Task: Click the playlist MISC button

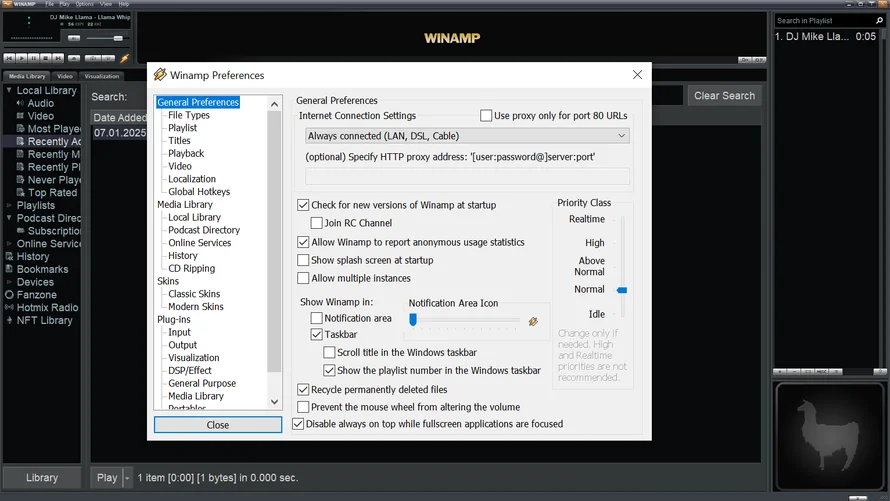Action: coord(821,372)
